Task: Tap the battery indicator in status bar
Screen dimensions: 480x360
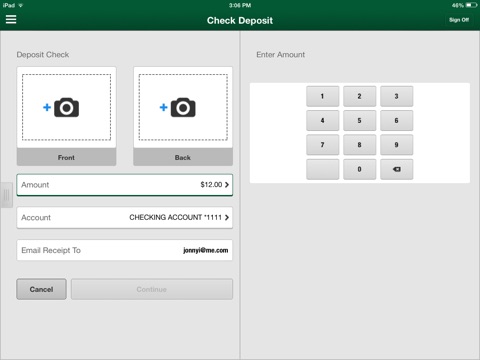Action: click(472, 5)
